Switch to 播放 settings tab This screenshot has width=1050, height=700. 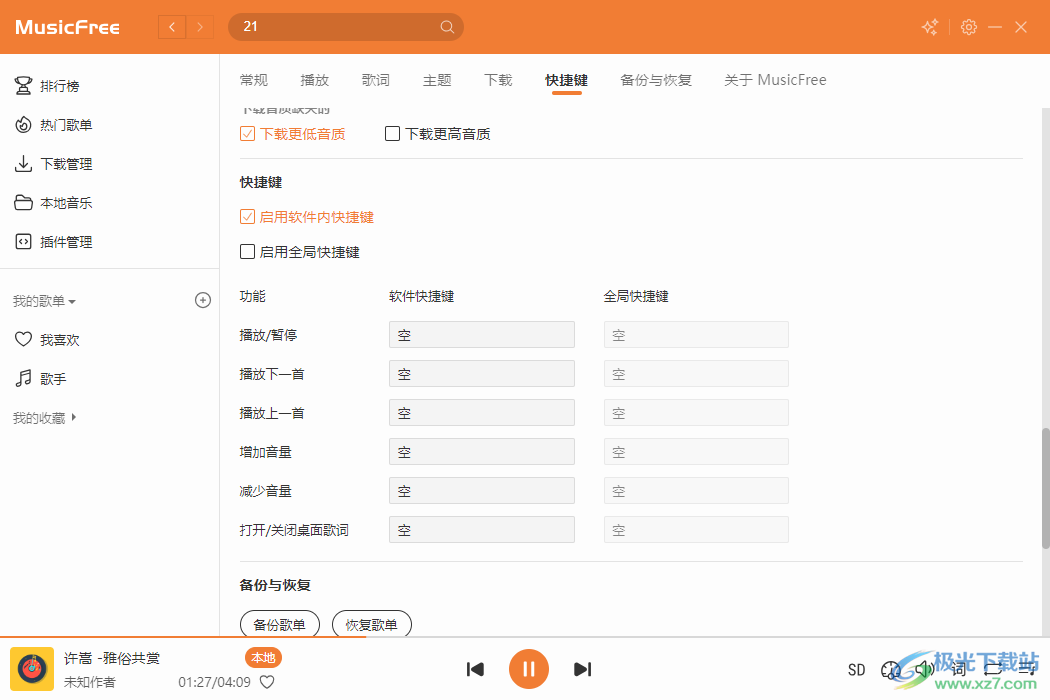[x=315, y=80]
